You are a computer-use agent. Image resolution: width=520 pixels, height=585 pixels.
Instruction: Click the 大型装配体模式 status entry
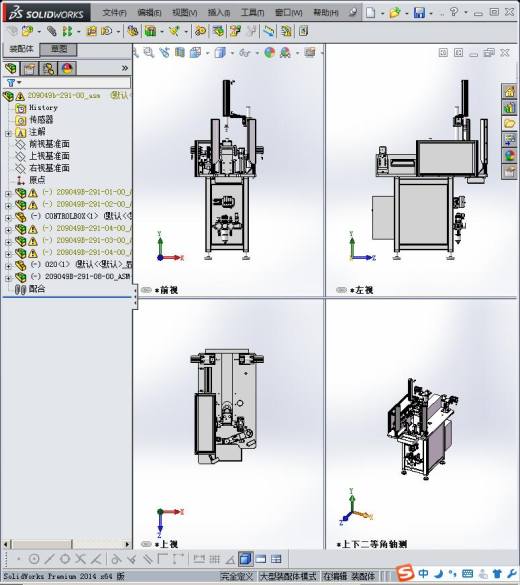click(288, 576)
